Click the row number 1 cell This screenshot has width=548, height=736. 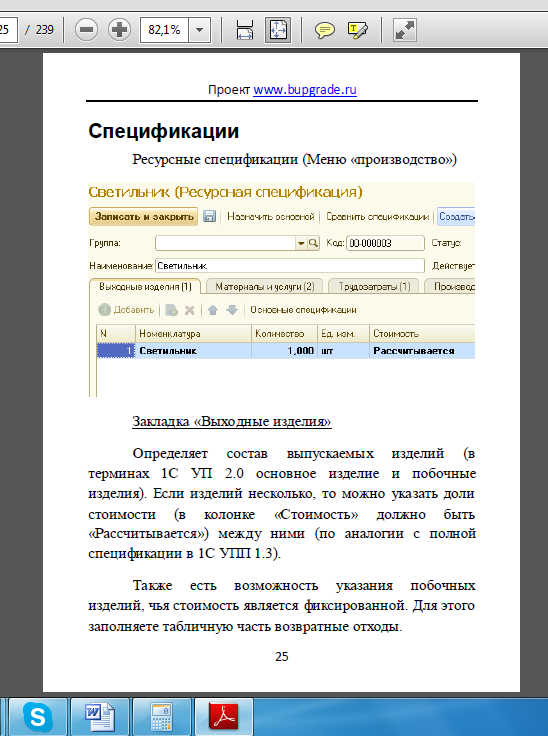(x=116, y=351)
